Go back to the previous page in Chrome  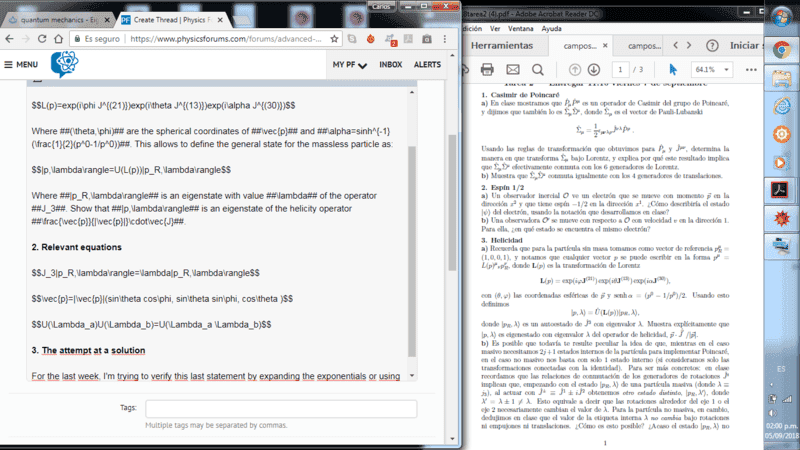point(9,39)
